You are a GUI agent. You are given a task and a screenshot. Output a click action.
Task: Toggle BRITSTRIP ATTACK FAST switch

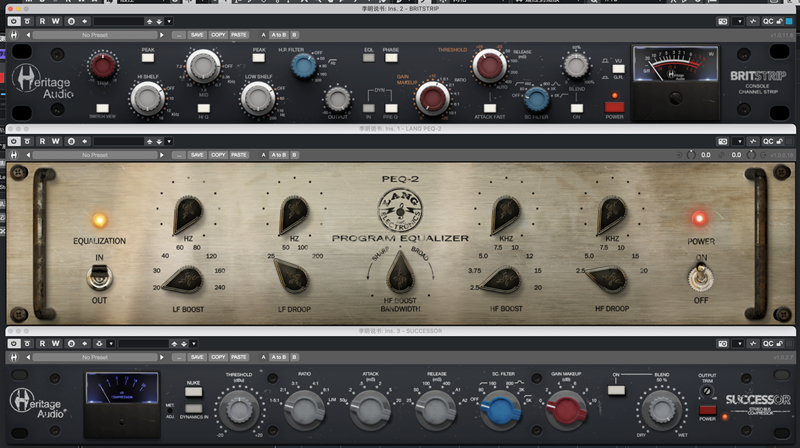click(x=490, y=108)
